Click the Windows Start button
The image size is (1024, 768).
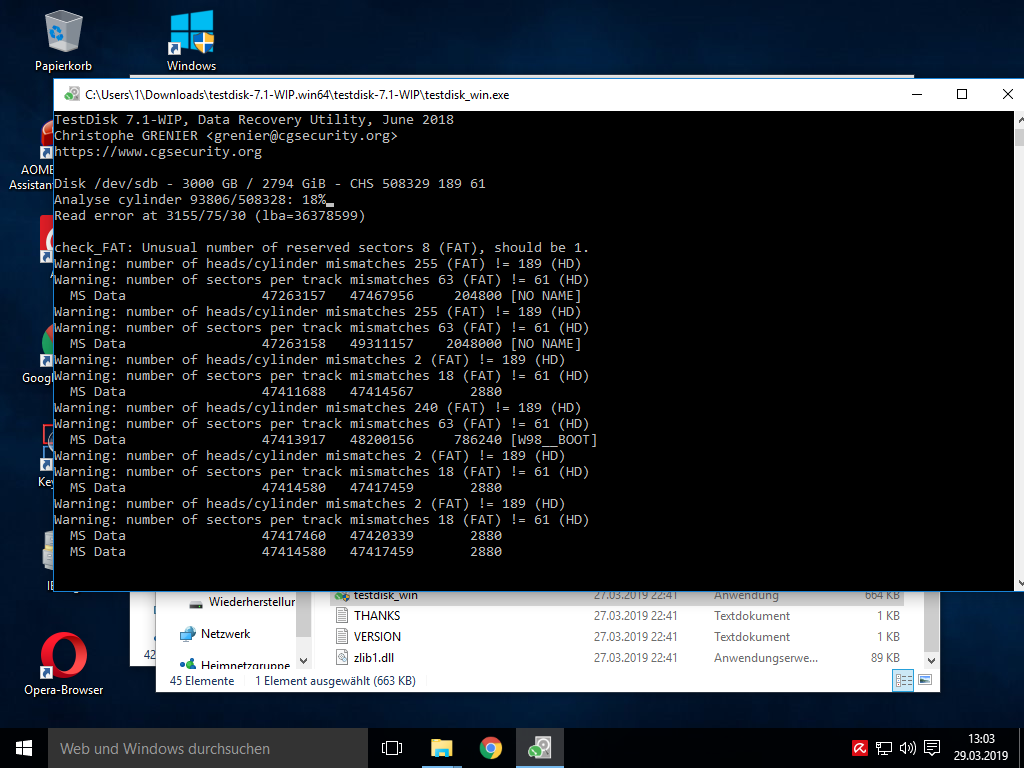pyautogui.click(x=22, y=748)
